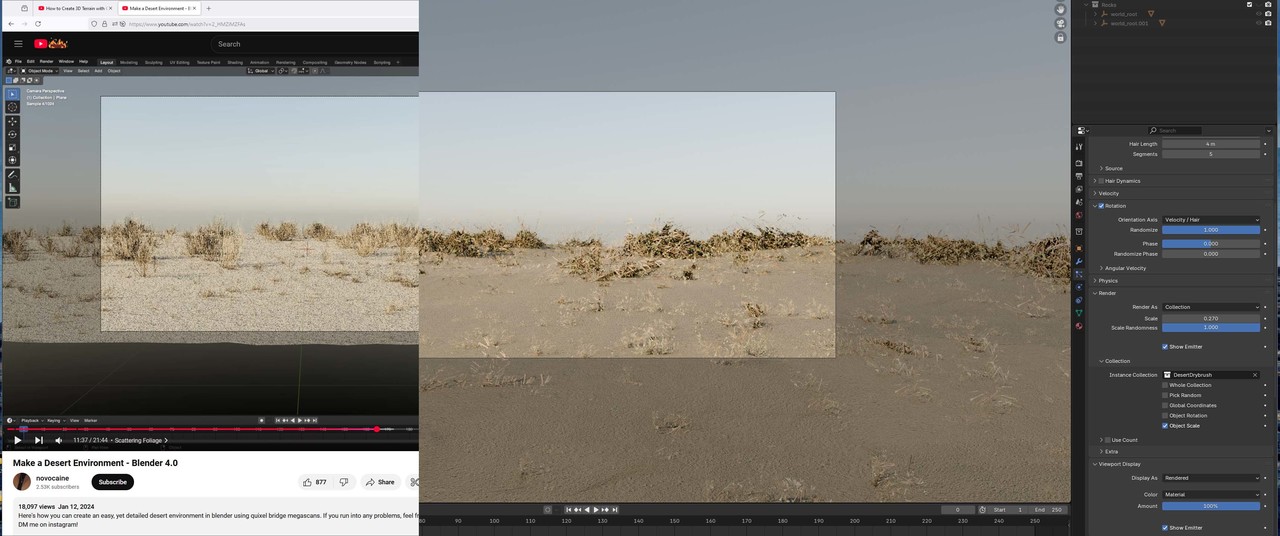Open the World properties tab icon
Screen dimensions: 1280x536
[1079, 215]
